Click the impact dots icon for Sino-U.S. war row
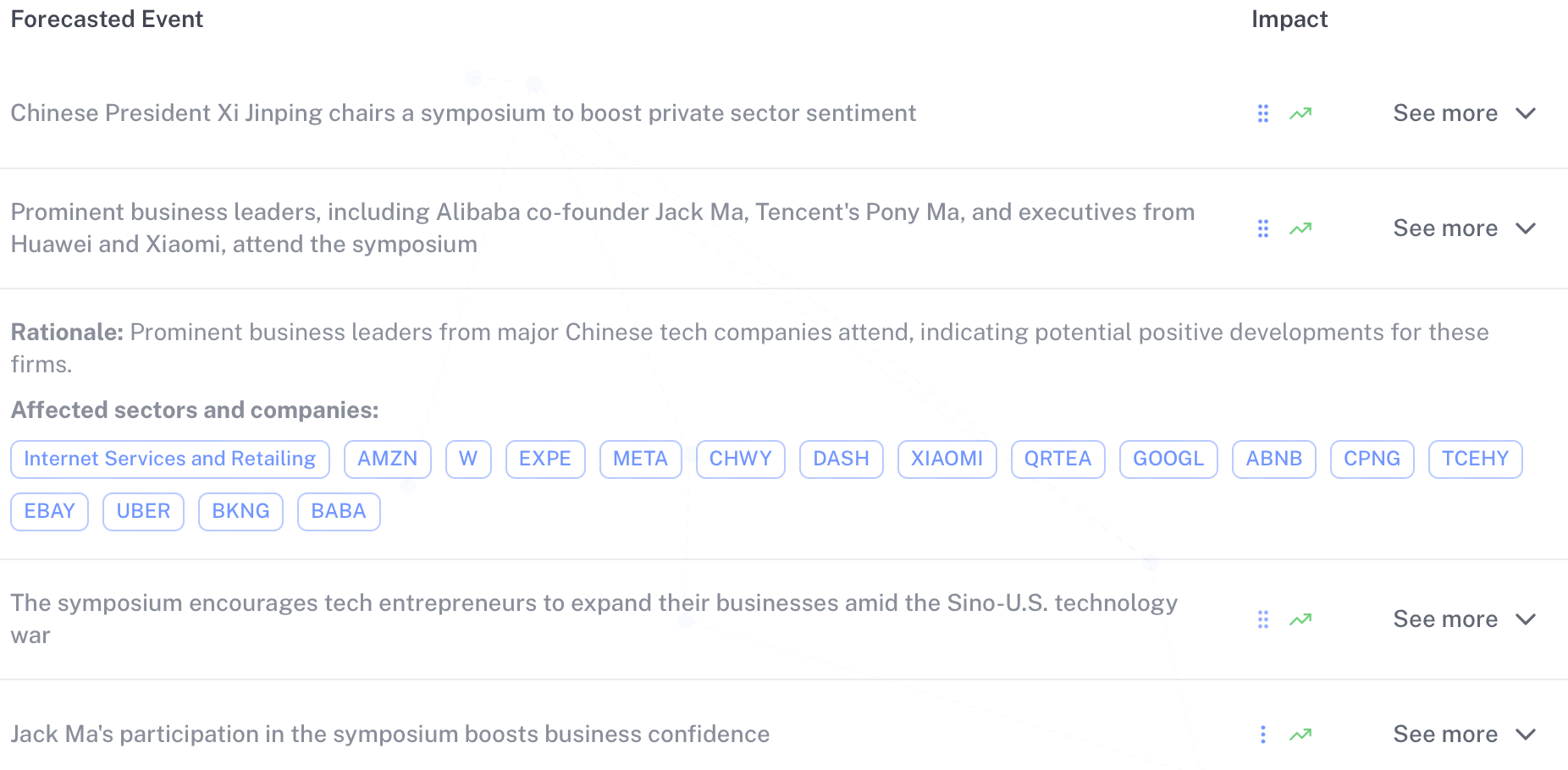1568x770 pixels. pos(1263,619)
